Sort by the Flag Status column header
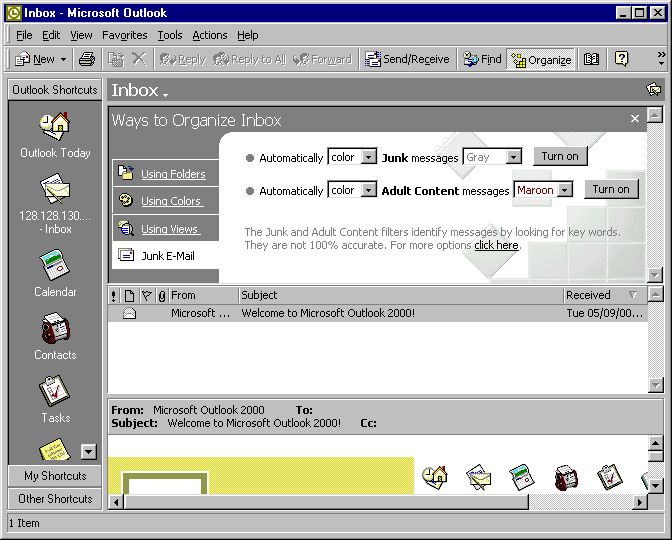Viewport: 672px width, 540px height. (x=147, y=295)
